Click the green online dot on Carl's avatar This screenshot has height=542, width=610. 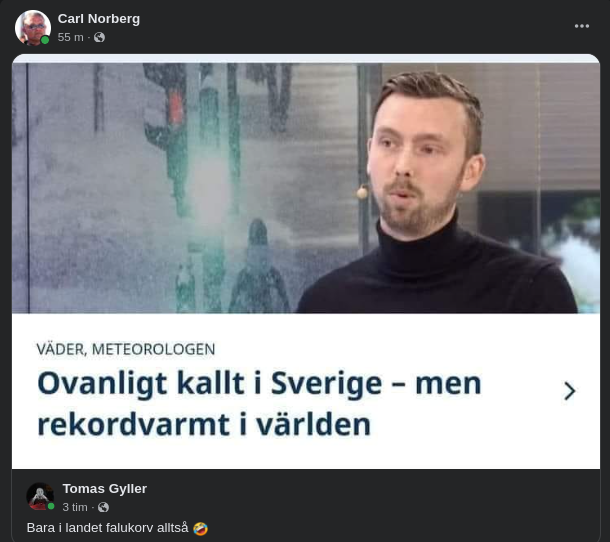pos(45,40)
